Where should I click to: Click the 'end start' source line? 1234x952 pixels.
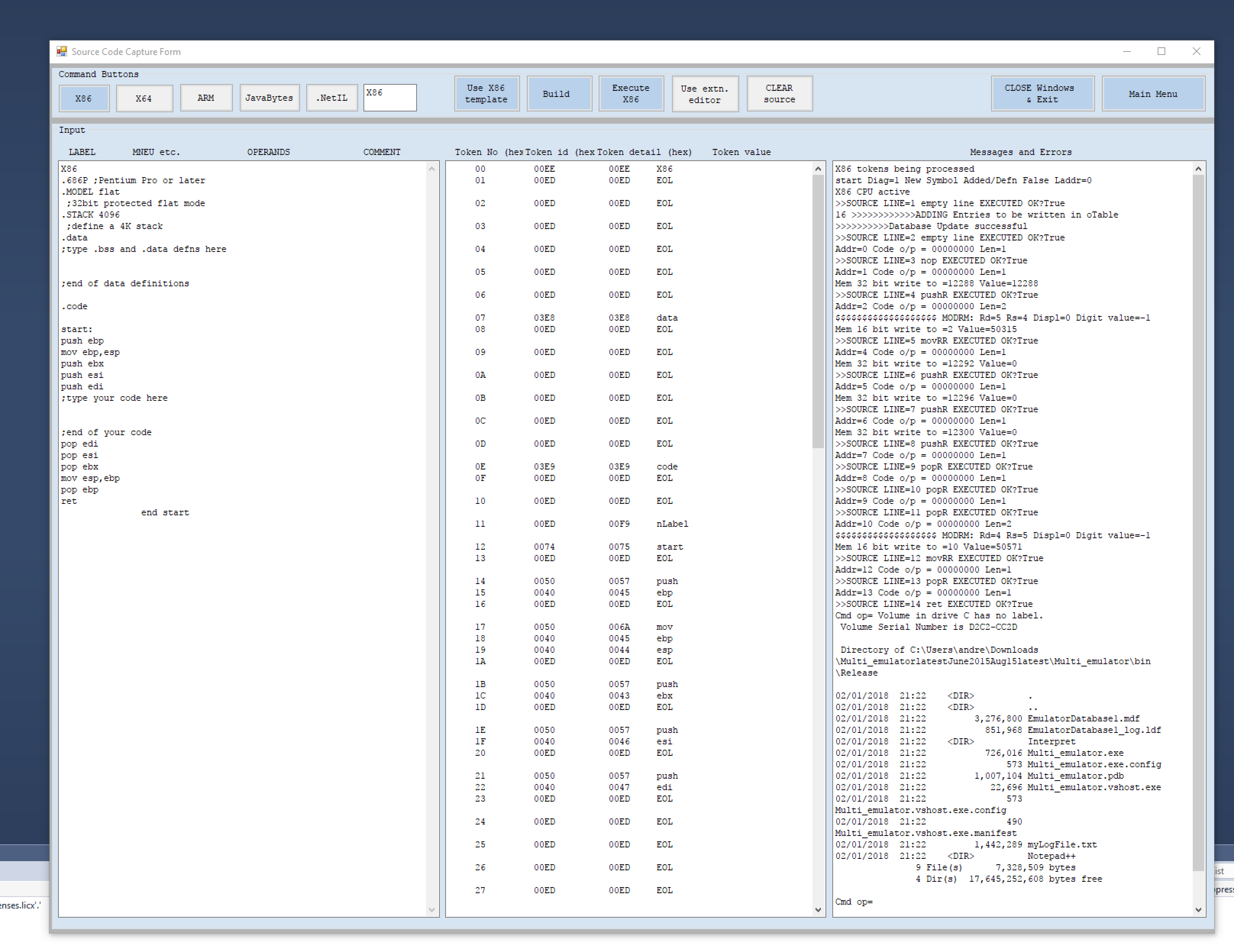[165, 512]
